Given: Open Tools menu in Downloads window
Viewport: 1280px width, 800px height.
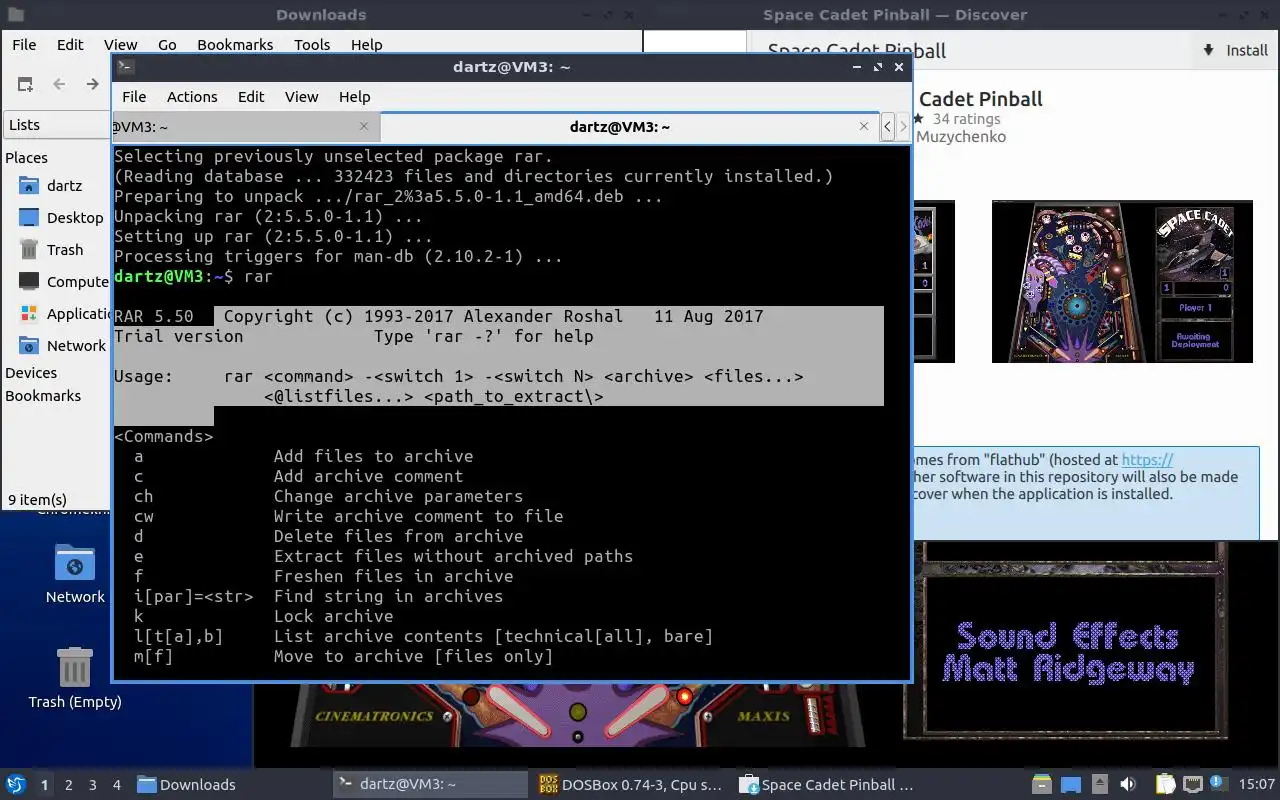Looking at the screenshot, I should 312,45.
